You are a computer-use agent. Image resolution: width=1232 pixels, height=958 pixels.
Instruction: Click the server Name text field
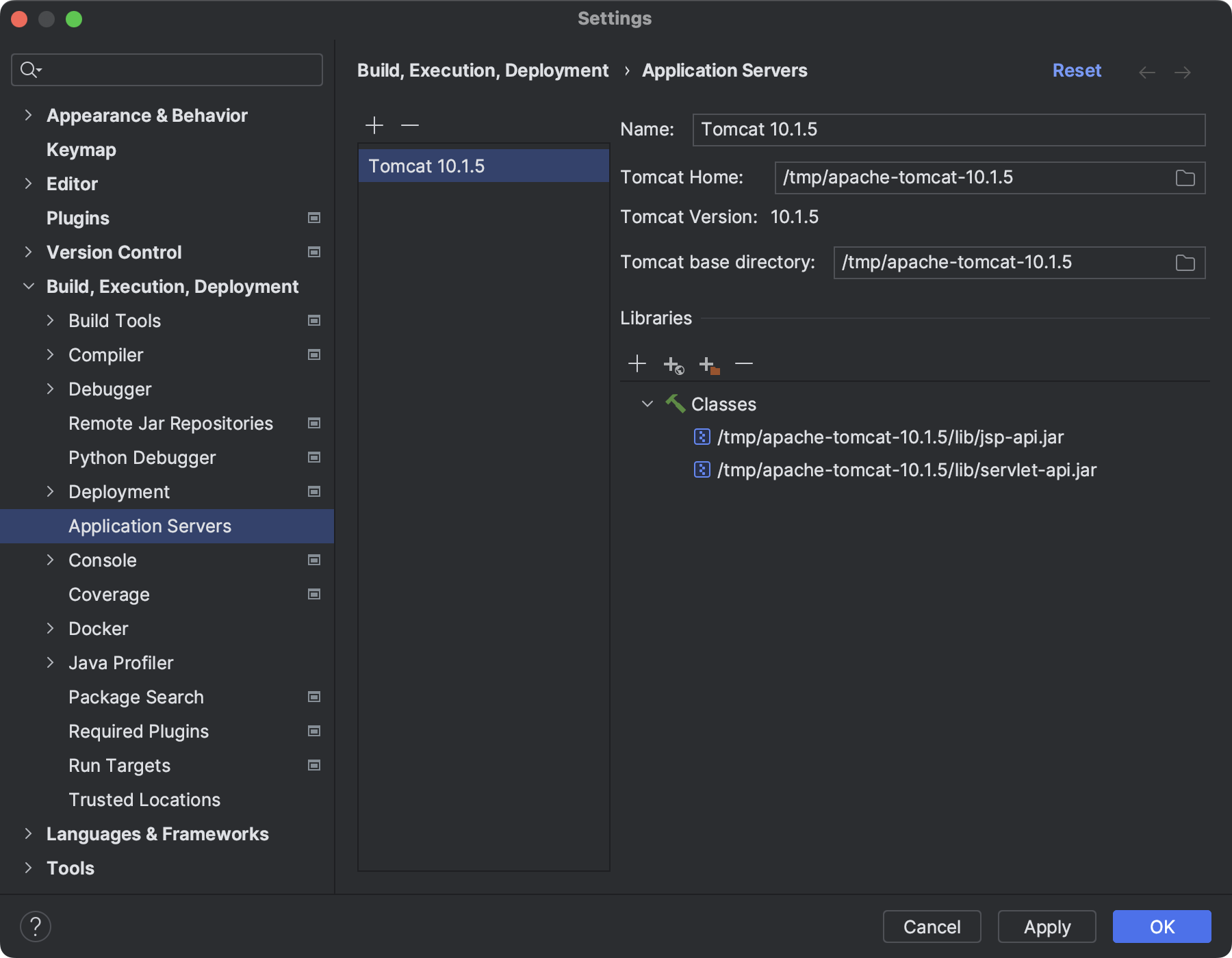pos(948,130)
